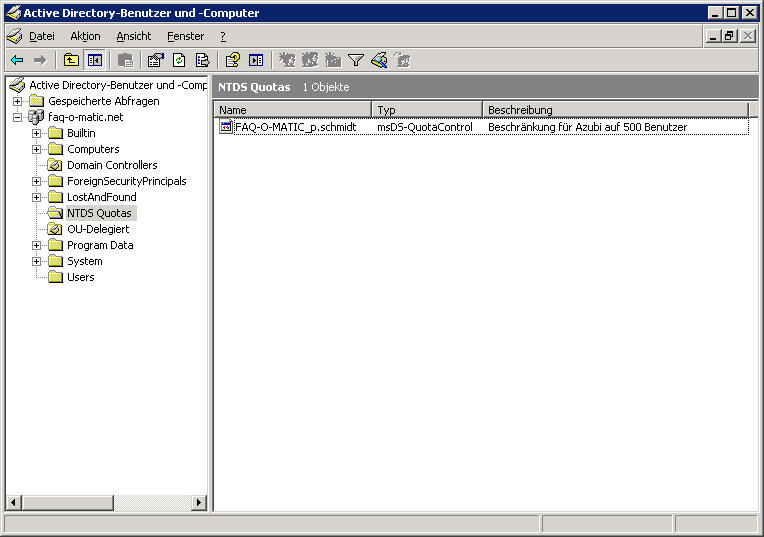Click the grey forward arrow
764x537 pixels.
(x=40, y=60)
